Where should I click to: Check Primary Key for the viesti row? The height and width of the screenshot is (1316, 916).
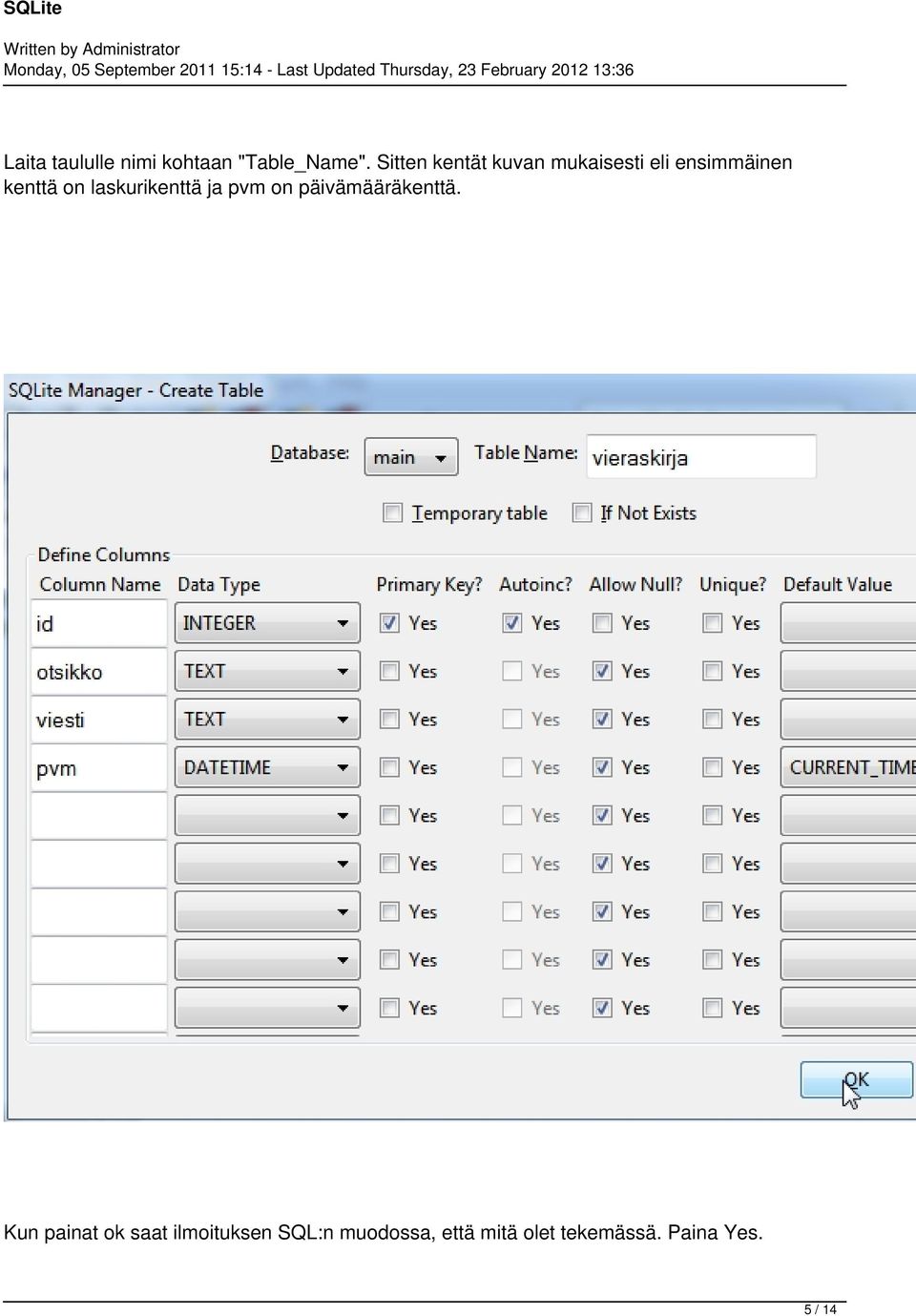point(389,719)
